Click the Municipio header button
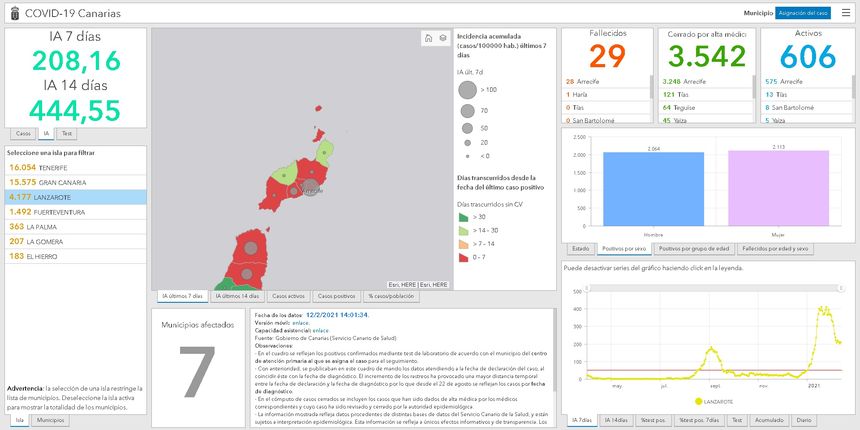This screenshot has height=430, width=860. coord(757,13)
